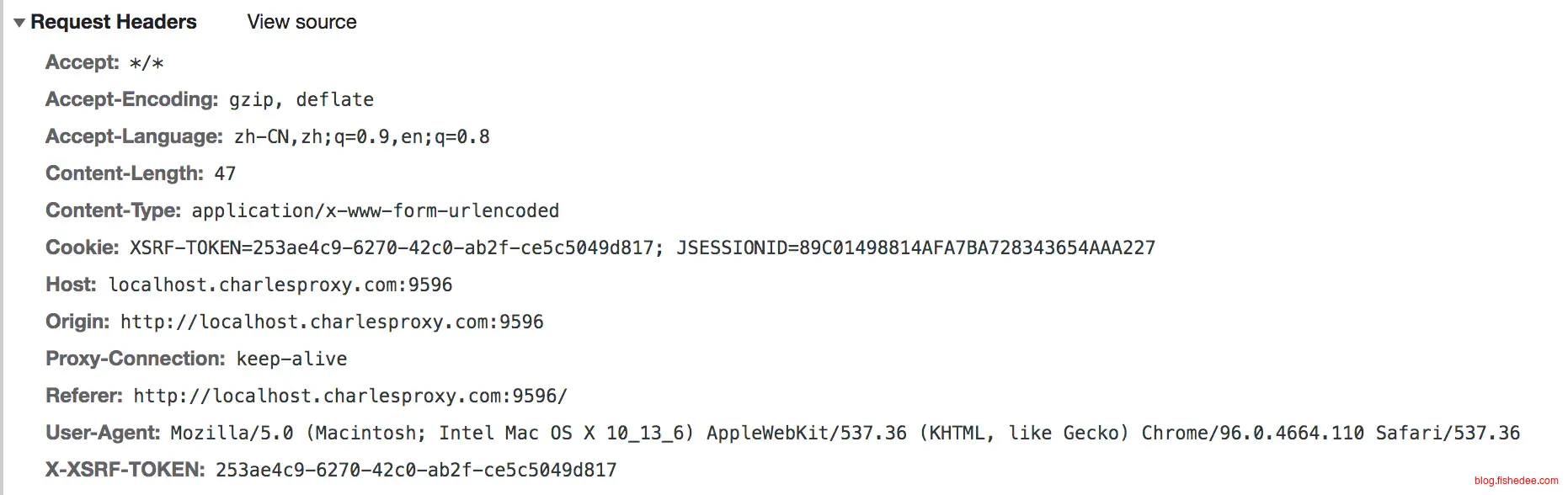Click the Mozilla/5.0 User-Agent string
The width and height of the screenshot is (1568, 495).
845,433
